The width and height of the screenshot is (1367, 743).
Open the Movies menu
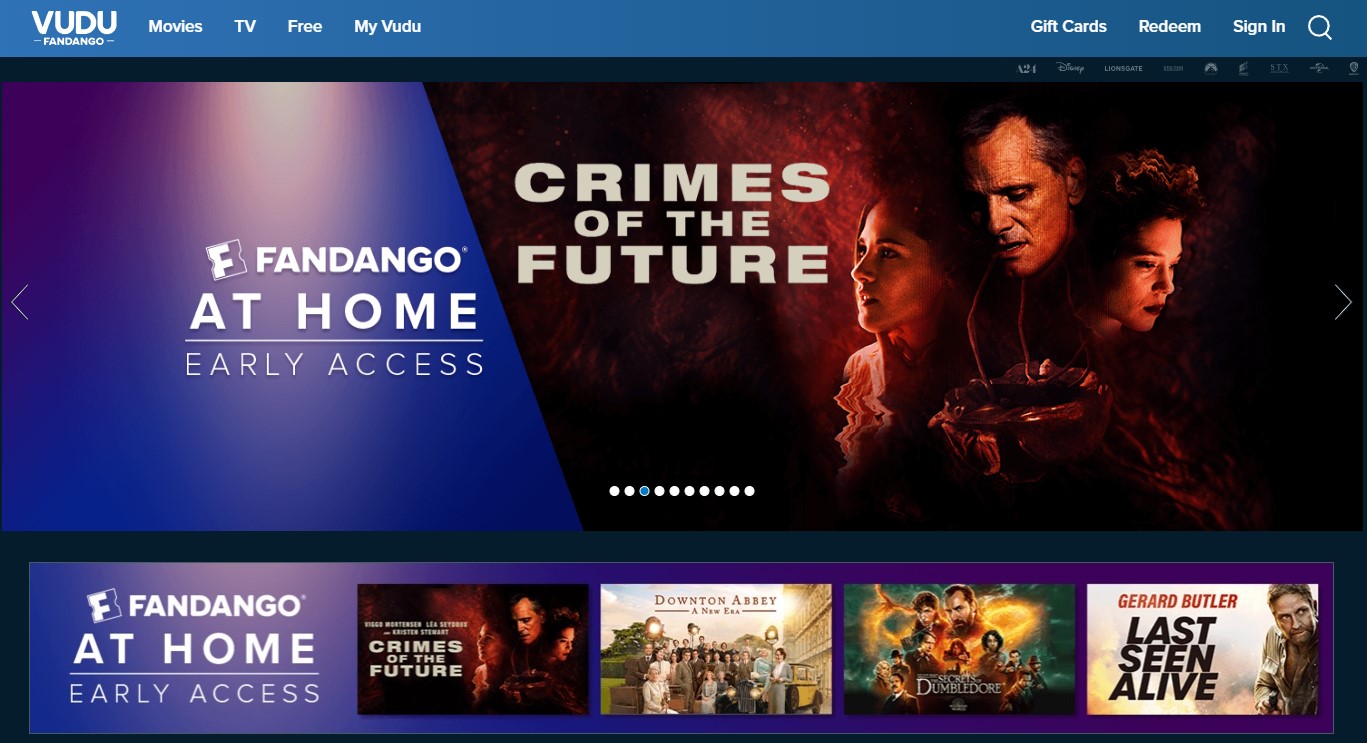(x=175, y=27)
